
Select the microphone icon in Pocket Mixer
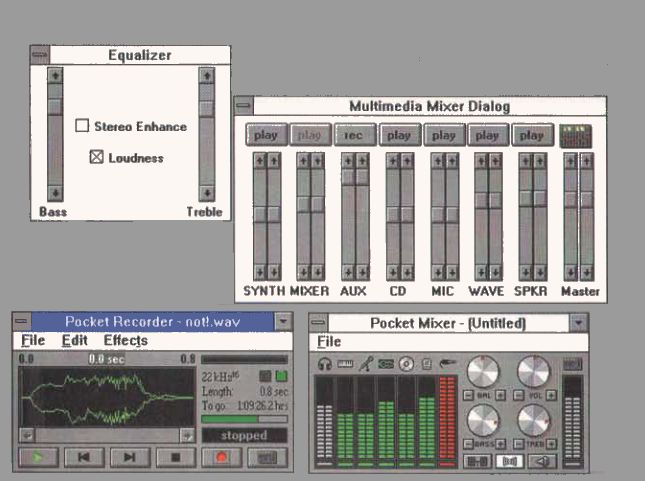tap(366, 364)
